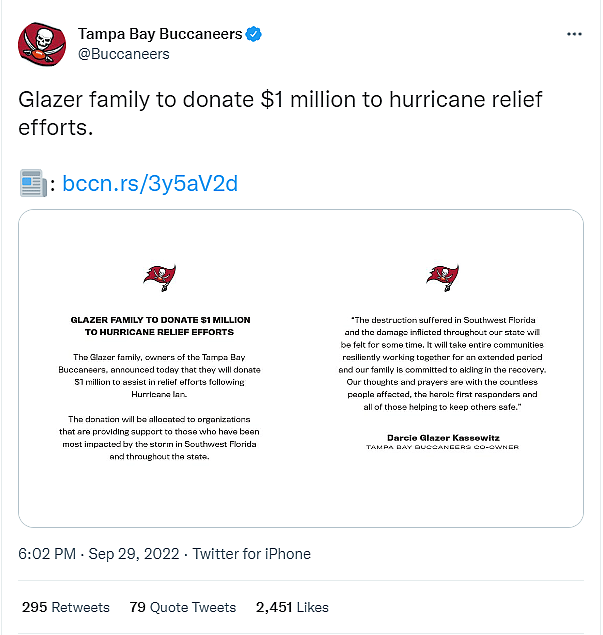Click the Buccaneers flag logo in right image
The width and height of the screenshot is (603, 635).
442,277
